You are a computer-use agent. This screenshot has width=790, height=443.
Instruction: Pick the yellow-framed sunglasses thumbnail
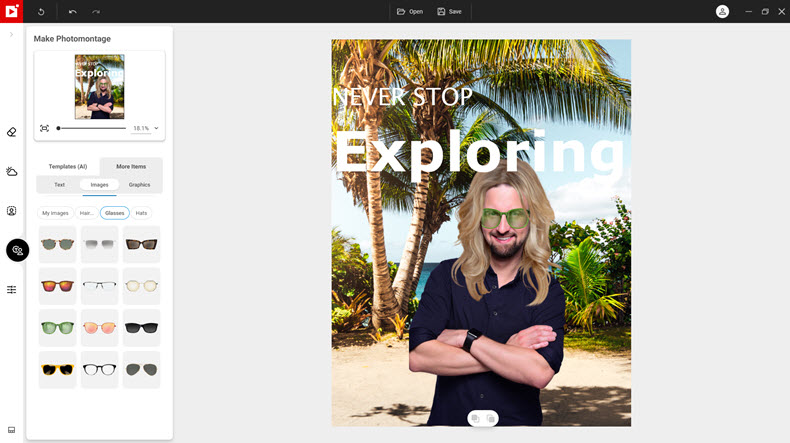point(57,370)
